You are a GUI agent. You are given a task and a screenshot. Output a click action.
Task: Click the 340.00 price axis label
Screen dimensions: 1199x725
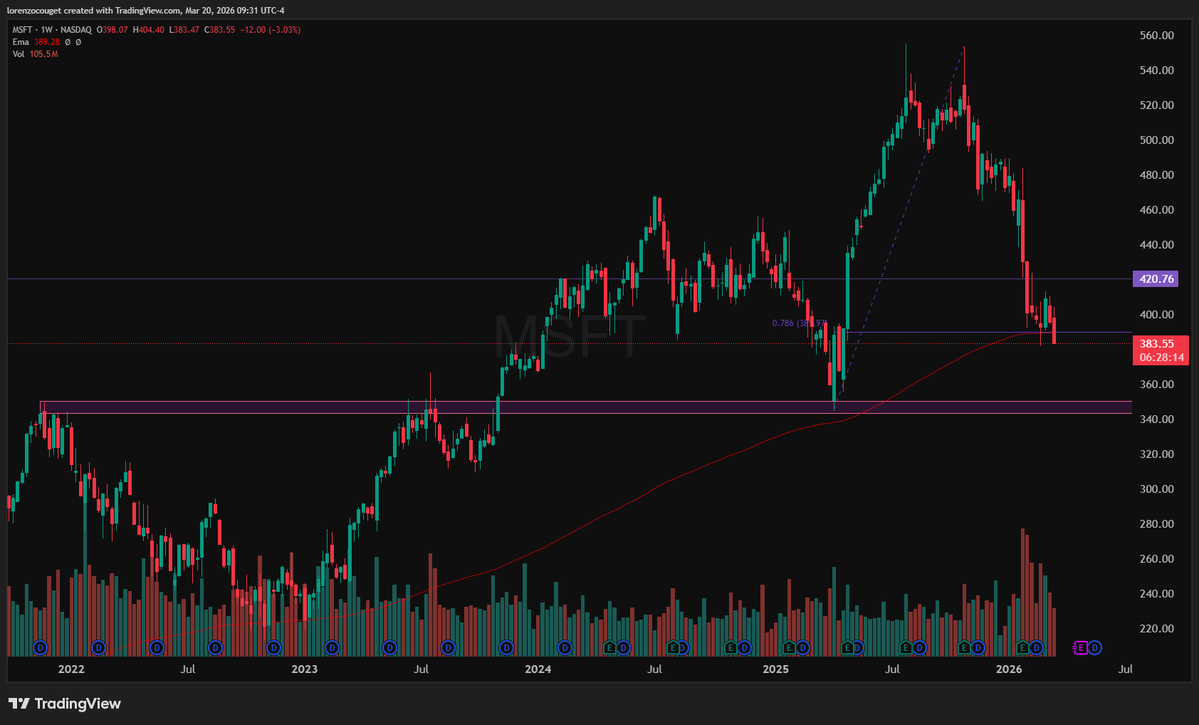1156,419
